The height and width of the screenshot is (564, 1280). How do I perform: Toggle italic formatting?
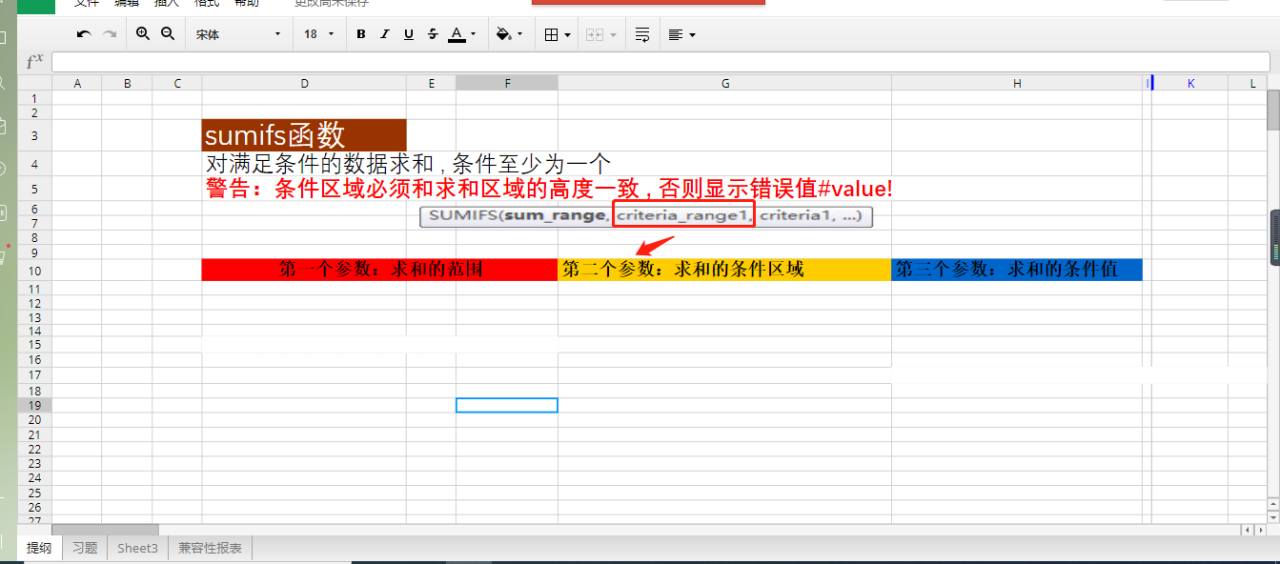pyautogui.click(x=385, y=34)
